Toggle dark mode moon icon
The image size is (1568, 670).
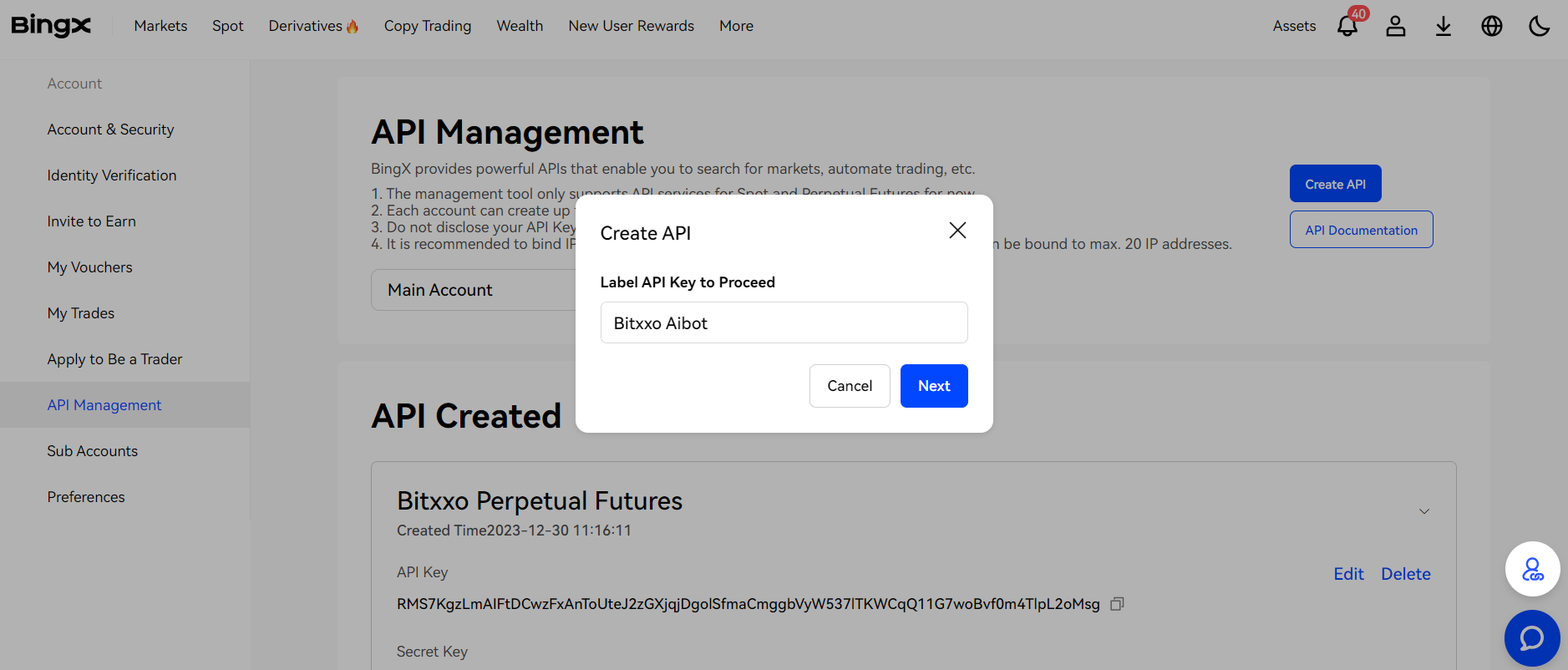[1540, 26]
